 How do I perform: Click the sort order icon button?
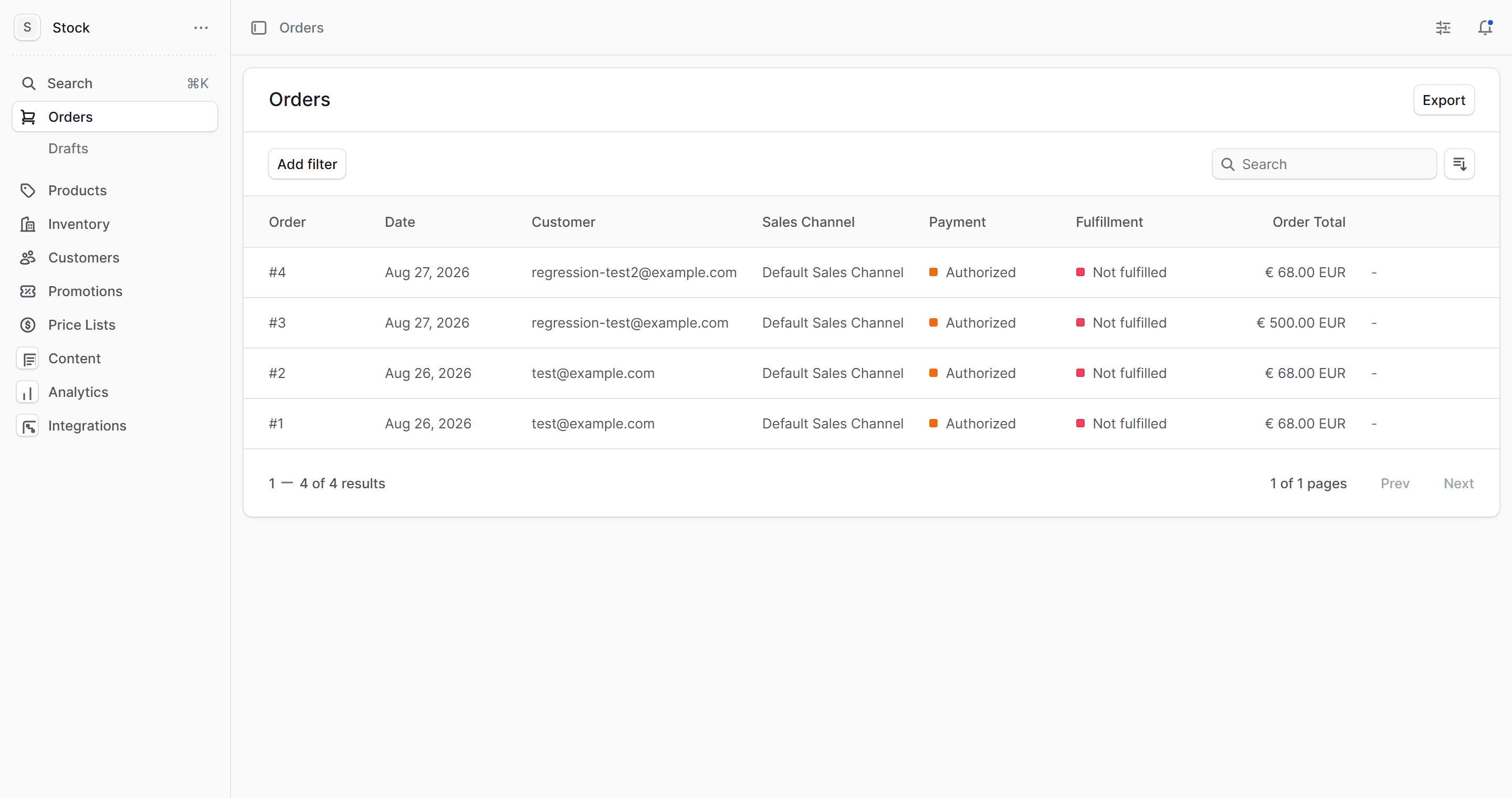coord(1459,164)
